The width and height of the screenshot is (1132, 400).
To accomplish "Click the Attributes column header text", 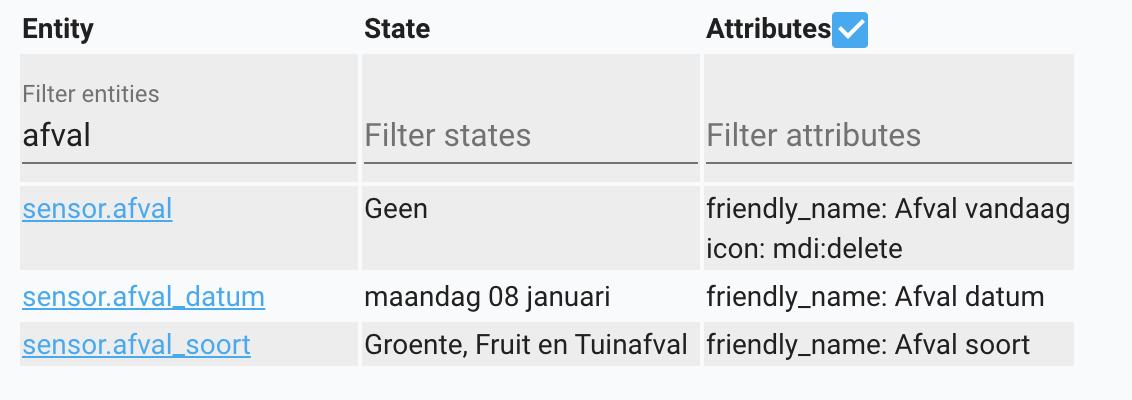I will [x=768, y=30].
